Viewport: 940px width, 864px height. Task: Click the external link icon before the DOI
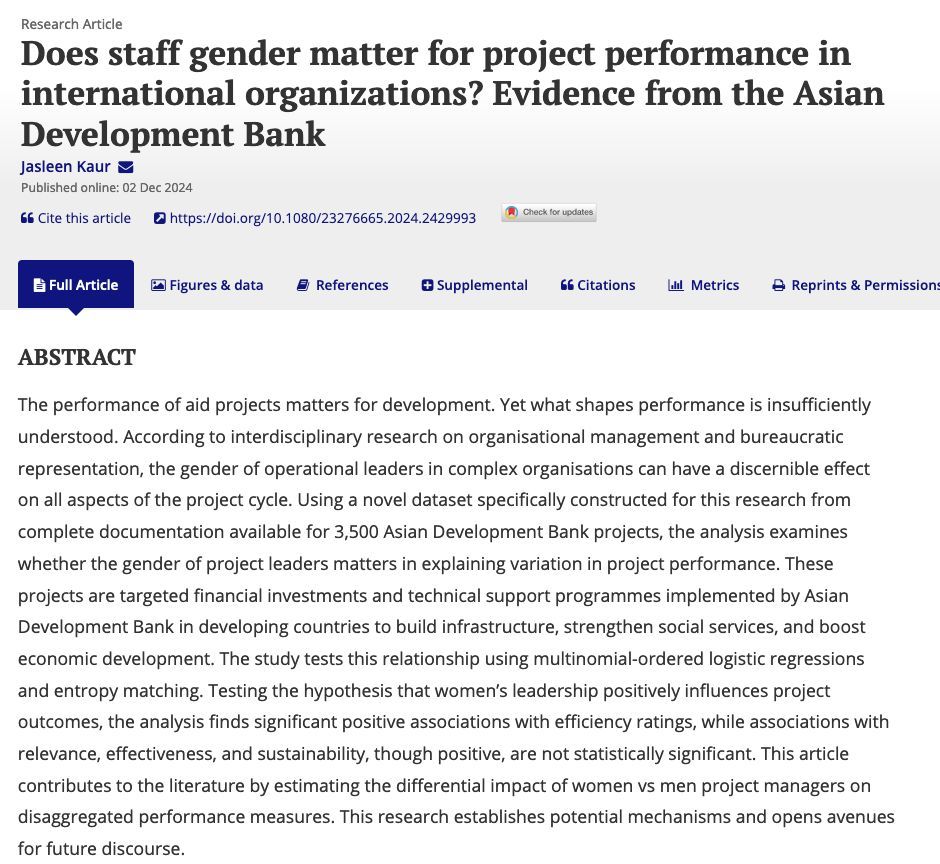pos(159,218)
